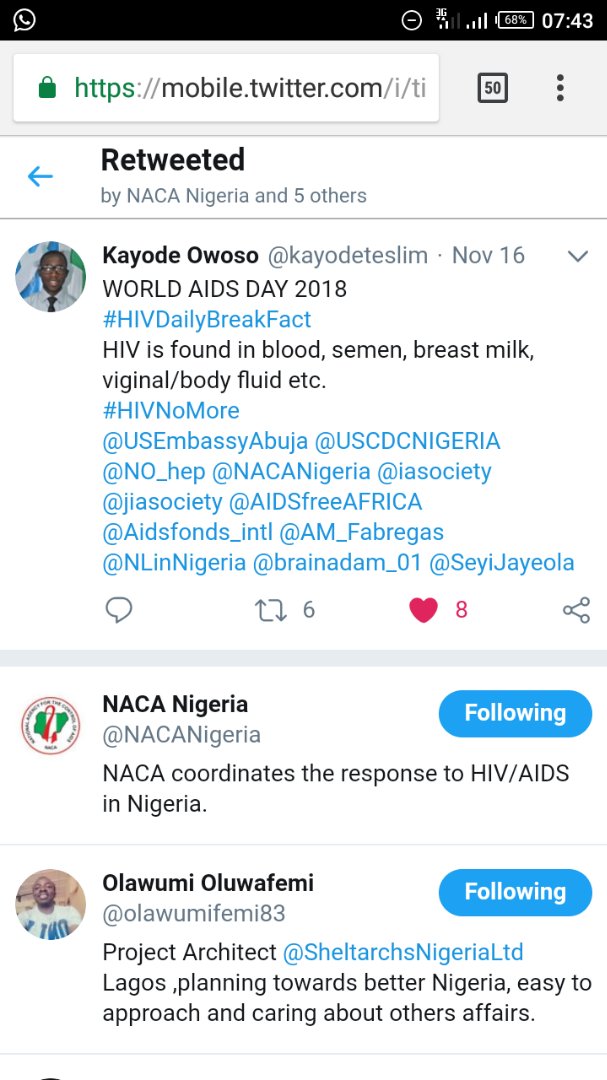Visit the @USEmbassyAbuja mention
This screenshot has width=607, height=1080.
click(204, 441)
